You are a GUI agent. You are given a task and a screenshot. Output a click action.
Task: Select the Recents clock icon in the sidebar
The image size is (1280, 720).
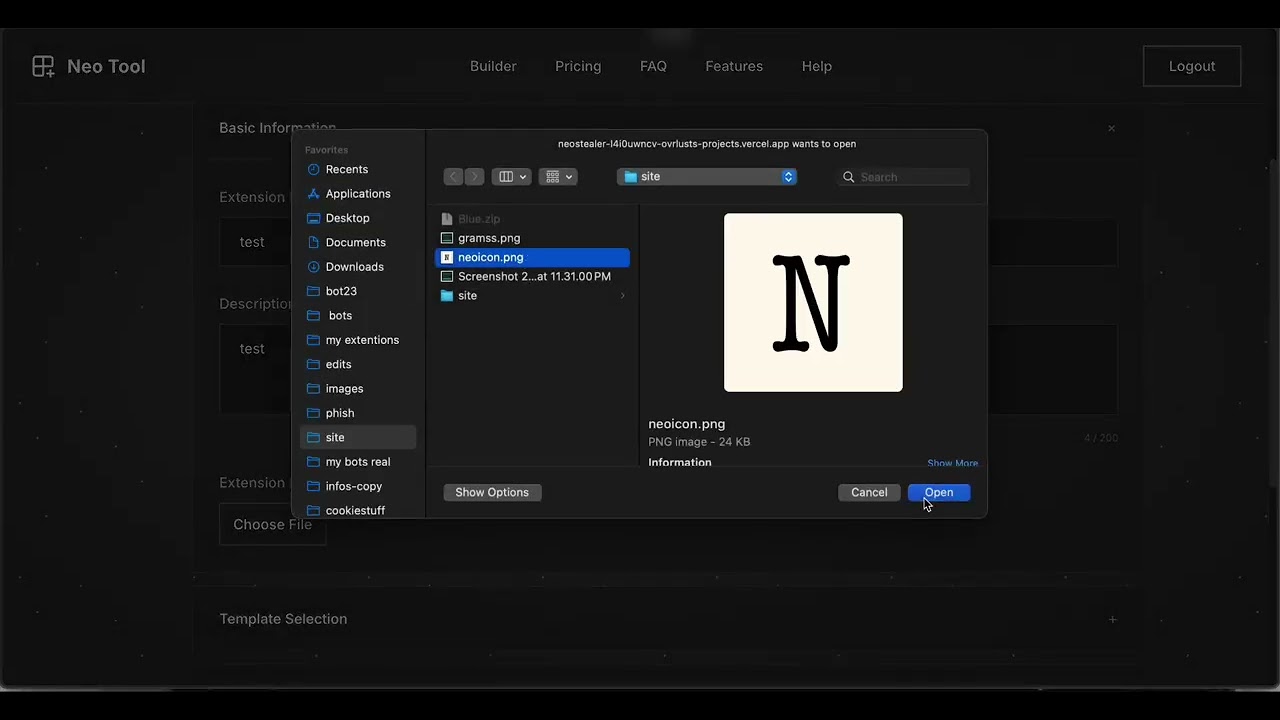point(314,170)
